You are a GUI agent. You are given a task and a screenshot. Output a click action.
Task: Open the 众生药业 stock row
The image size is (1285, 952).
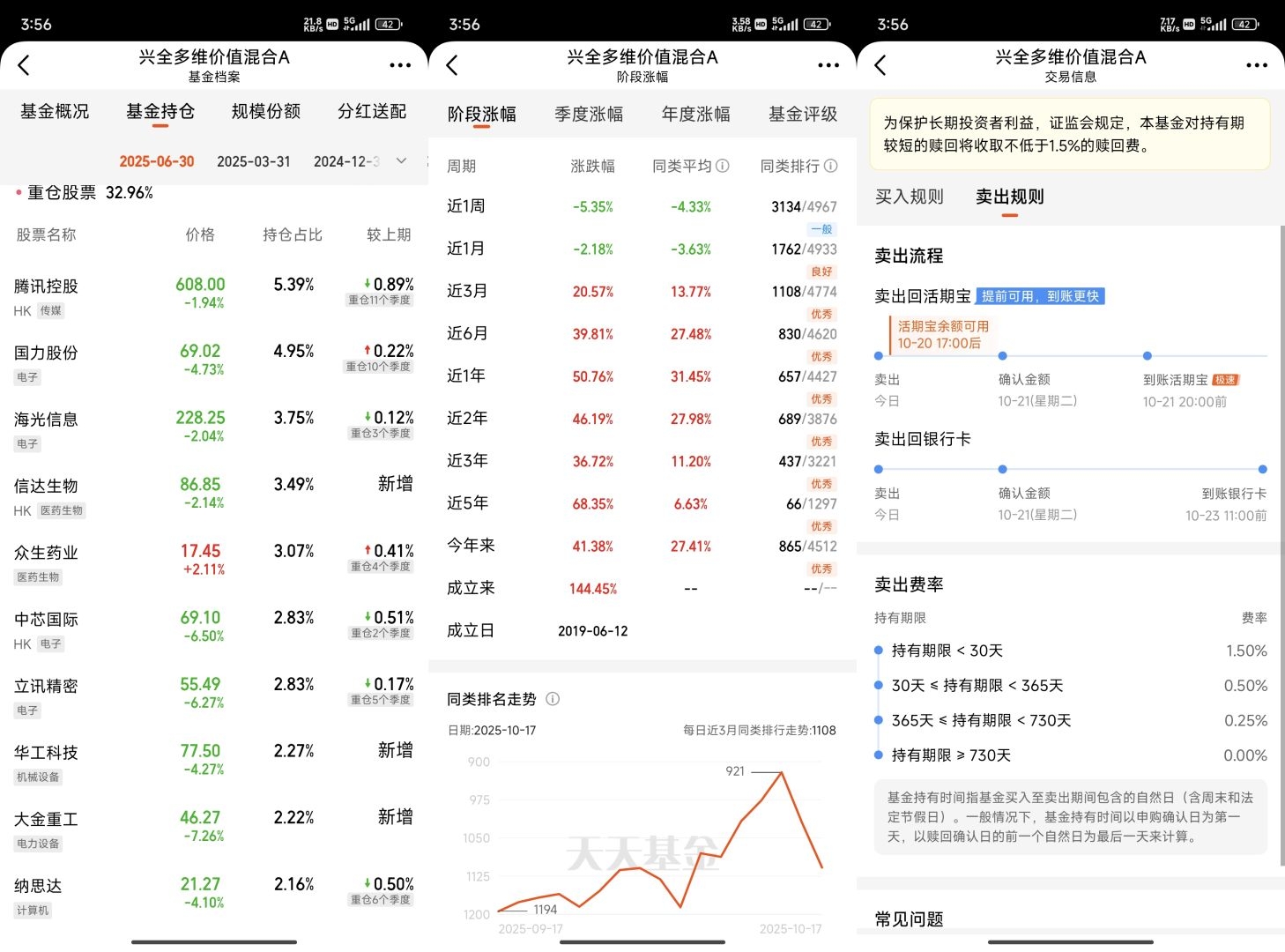[214, 563]
